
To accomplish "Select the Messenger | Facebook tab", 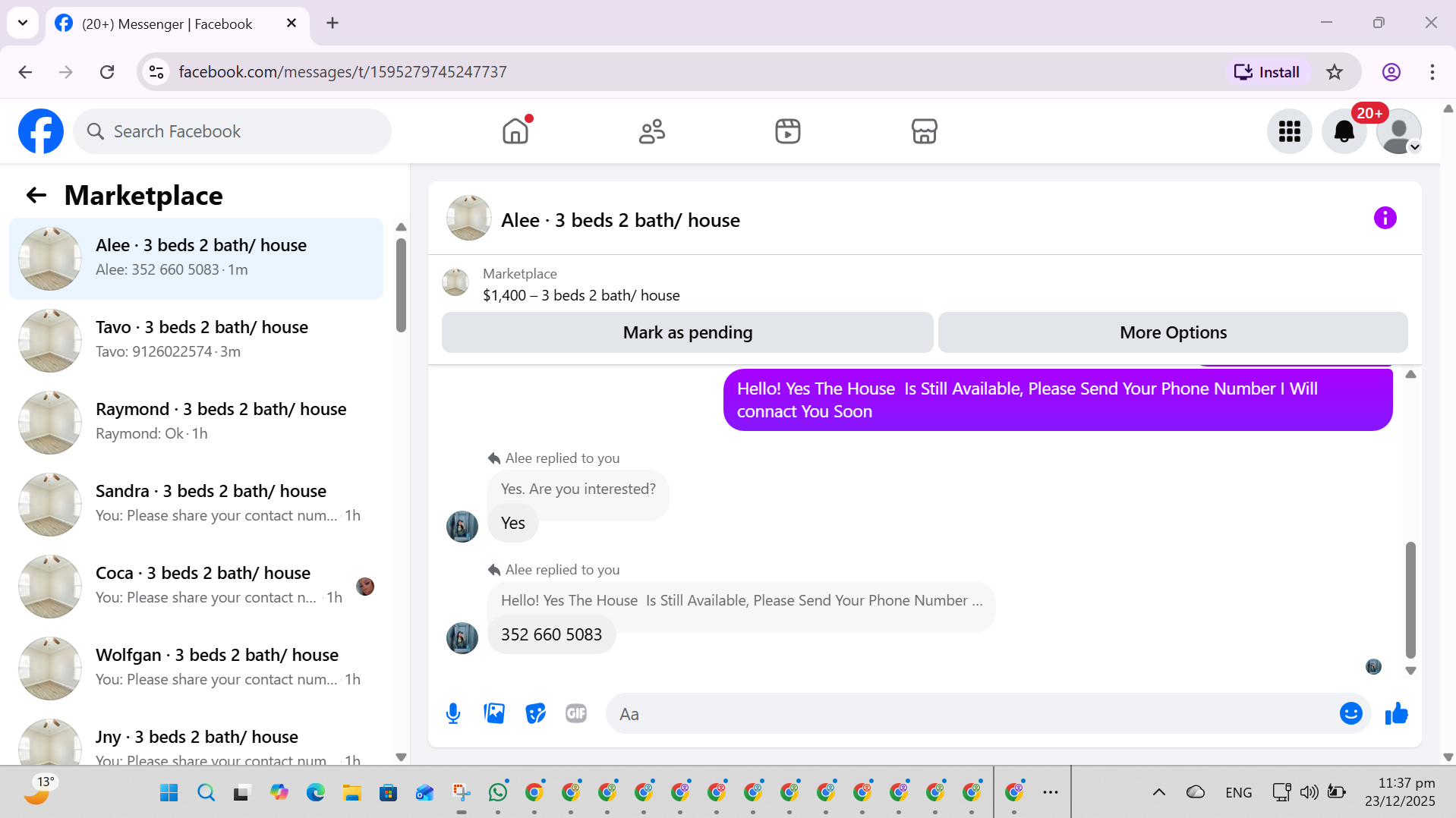I will 167,24.
